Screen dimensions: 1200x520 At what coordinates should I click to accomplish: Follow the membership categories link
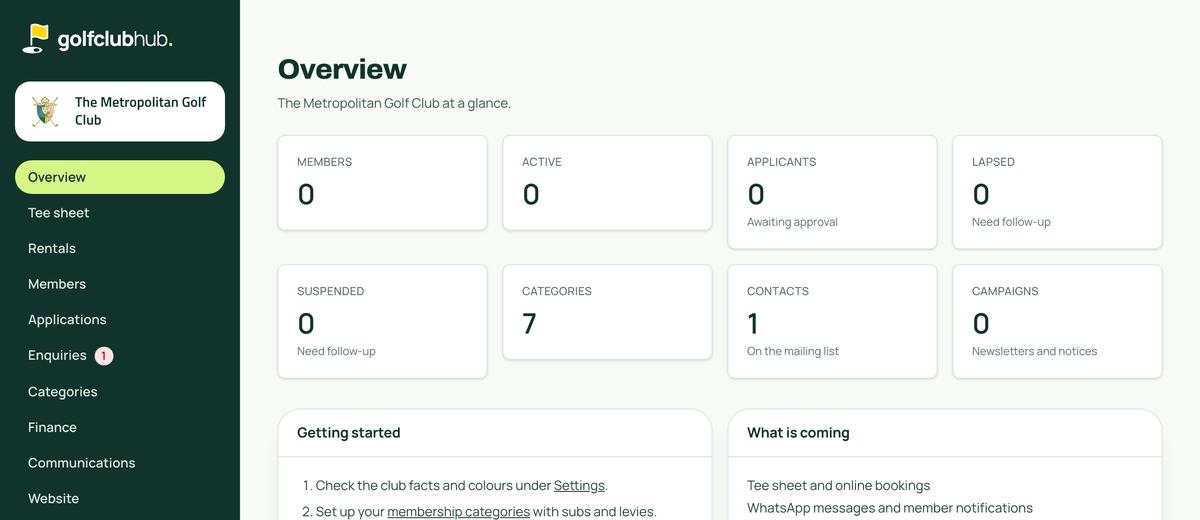(x=458, y=511)
